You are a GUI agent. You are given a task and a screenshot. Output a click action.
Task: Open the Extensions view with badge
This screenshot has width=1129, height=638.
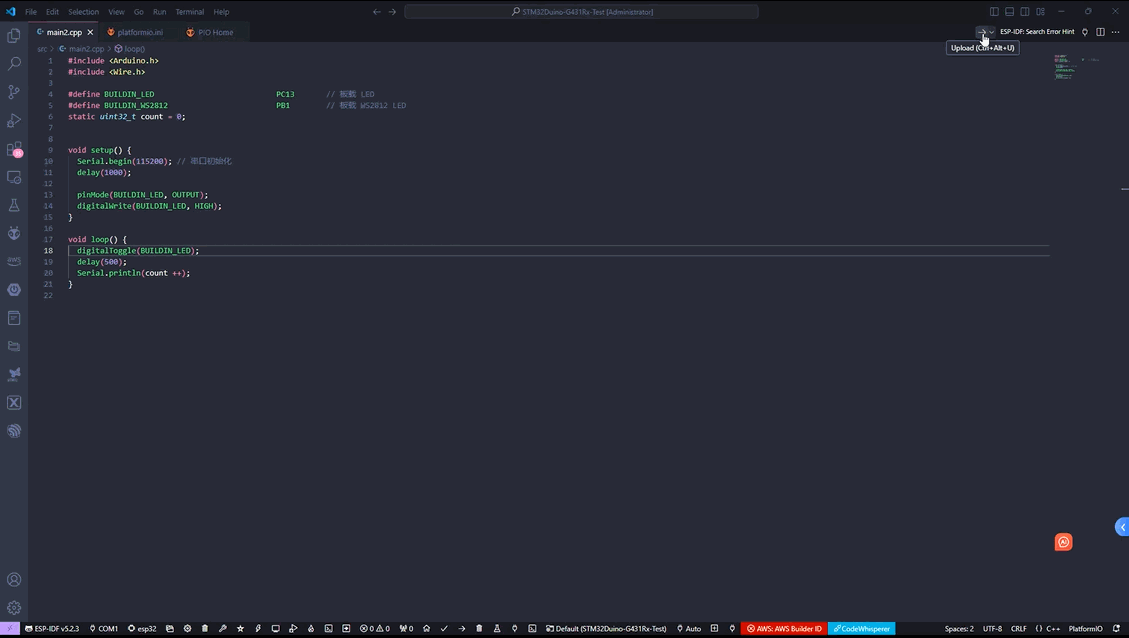pos(14,149)
